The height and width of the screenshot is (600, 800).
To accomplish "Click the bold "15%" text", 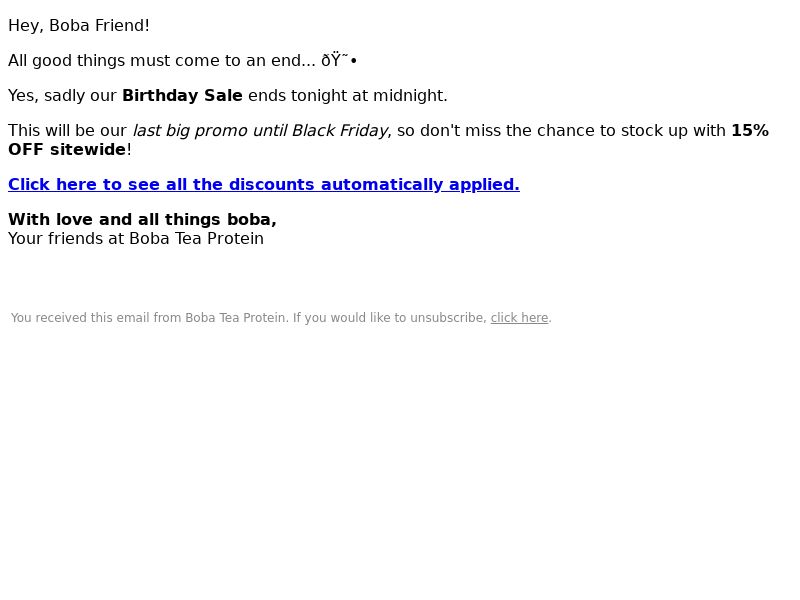I will click(749, 131).
